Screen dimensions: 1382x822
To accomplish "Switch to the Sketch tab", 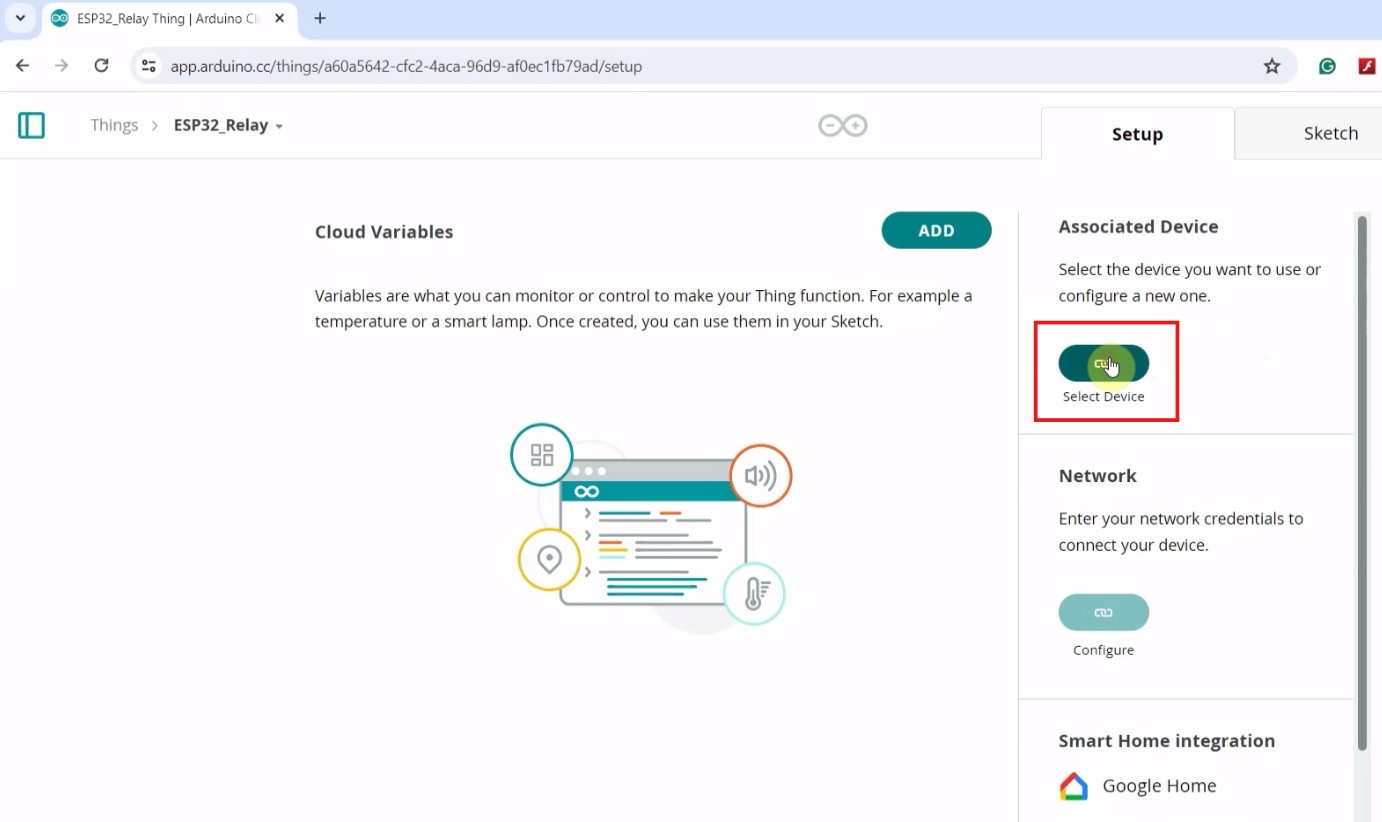I will pyautogui.click(x=1330, y=133).
